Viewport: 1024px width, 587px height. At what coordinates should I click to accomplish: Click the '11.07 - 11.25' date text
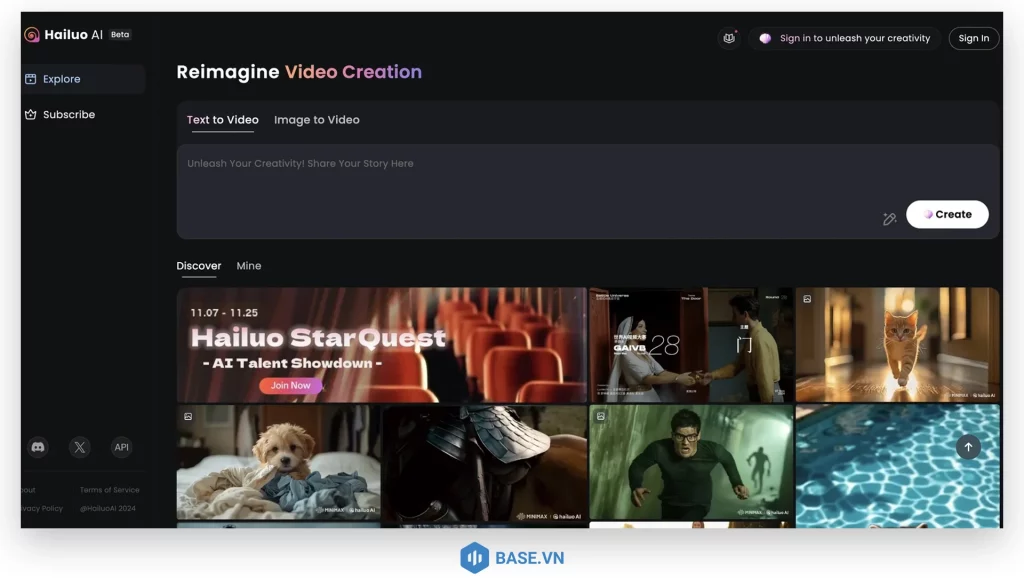coord(224,313)
